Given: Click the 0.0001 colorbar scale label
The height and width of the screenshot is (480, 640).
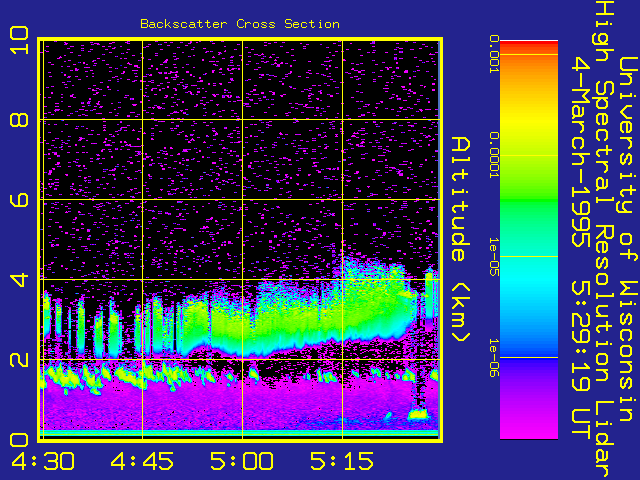Looking at the screenshot, I should tap(494, 155).
